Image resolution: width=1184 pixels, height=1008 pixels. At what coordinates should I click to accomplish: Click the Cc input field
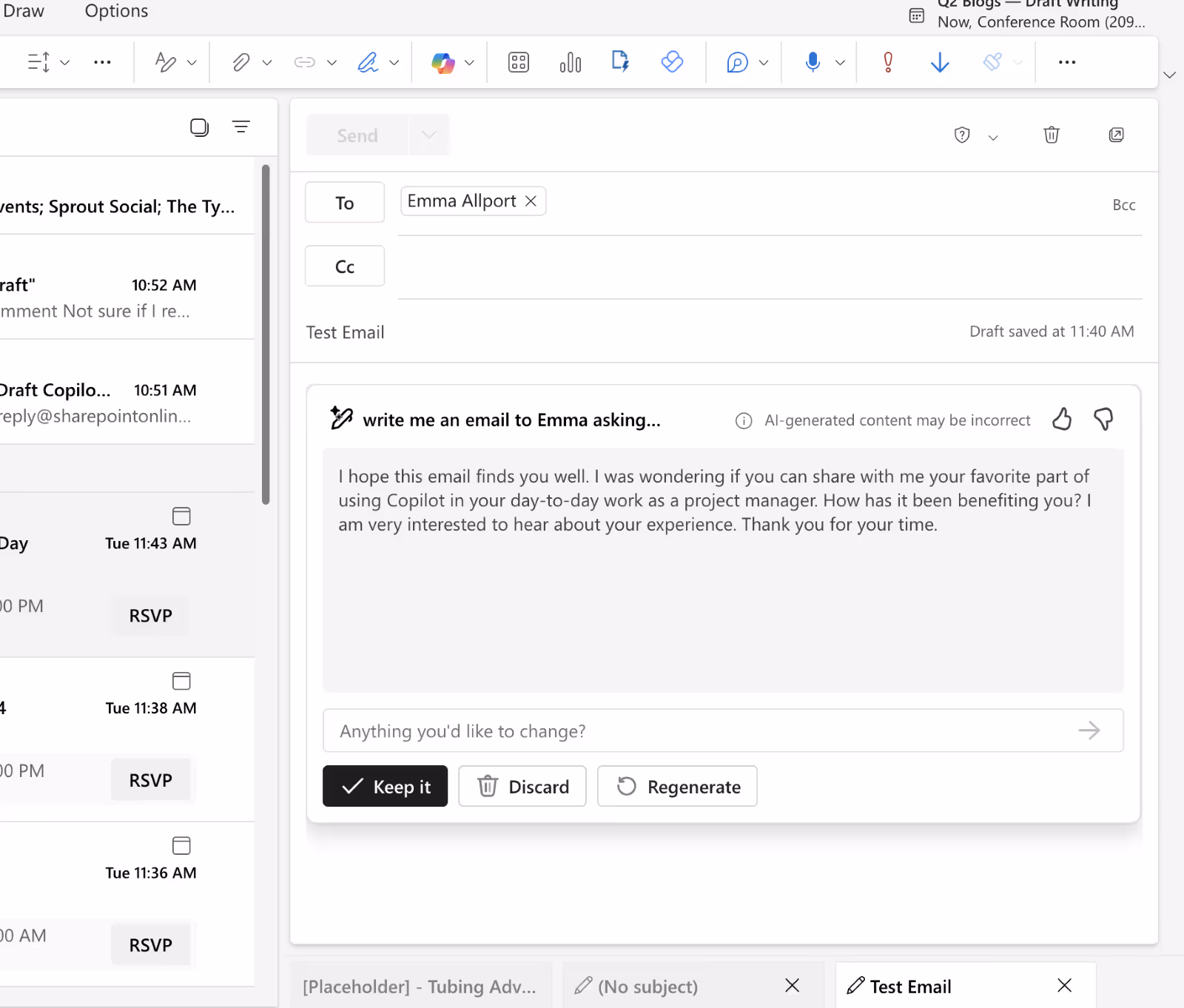tap(770, 267)
